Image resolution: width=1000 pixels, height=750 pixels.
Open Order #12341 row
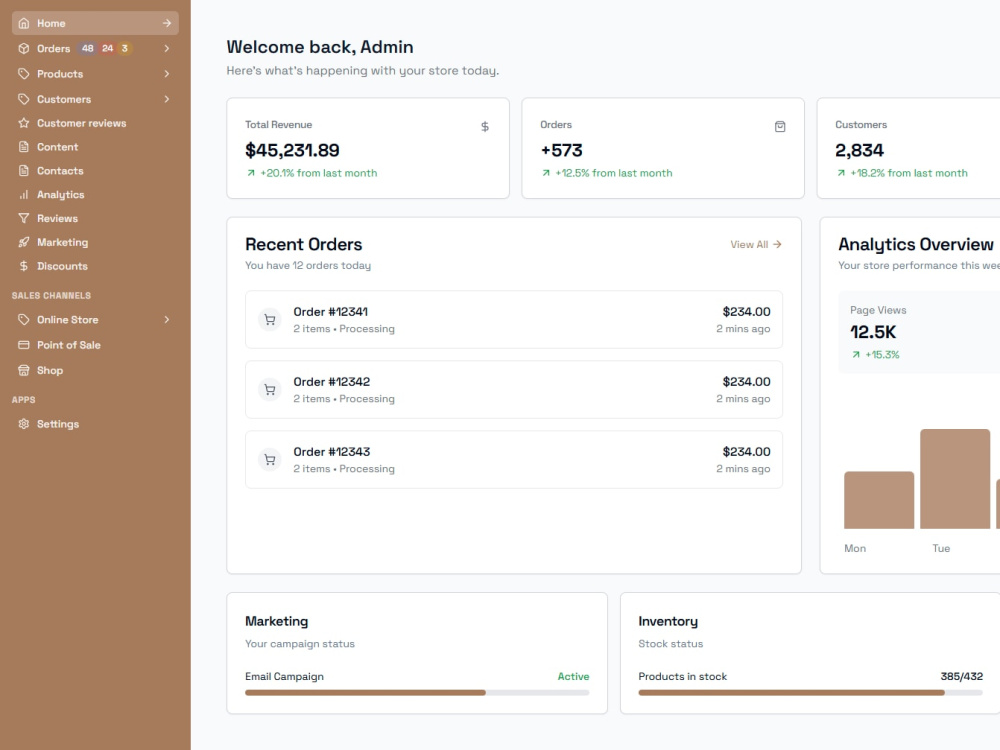click(514, 320)
